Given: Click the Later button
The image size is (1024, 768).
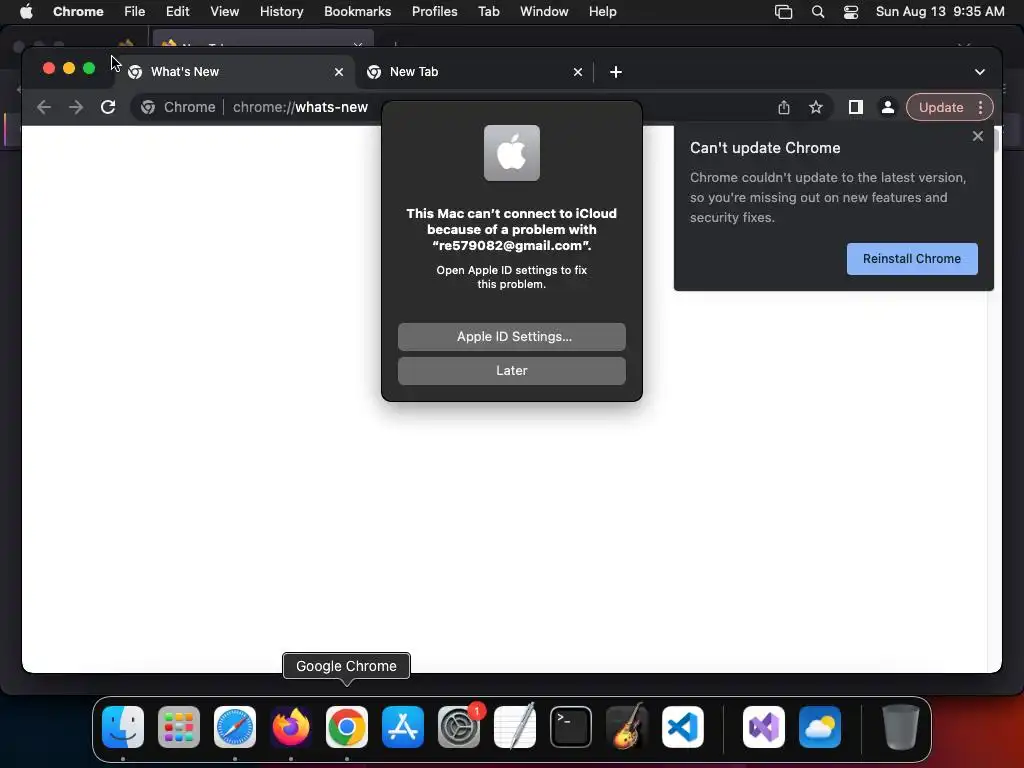Looking at the screenshot, I should click(x=511, y=370).
